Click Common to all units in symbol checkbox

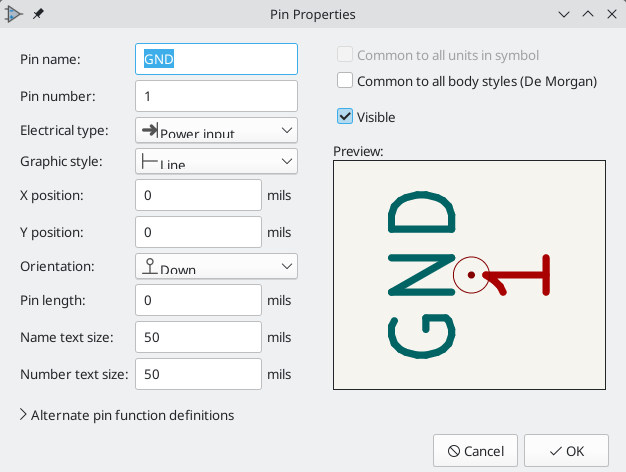tap(345, 54)
